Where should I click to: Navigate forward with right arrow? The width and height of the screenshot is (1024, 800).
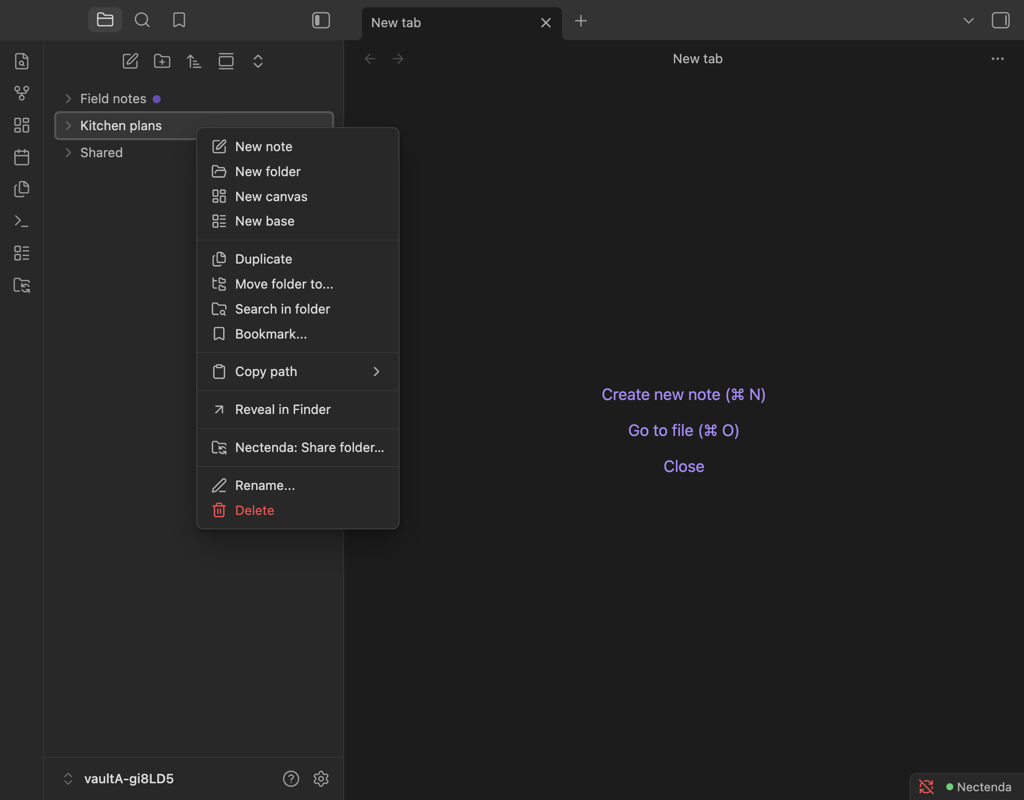(398, 59)
